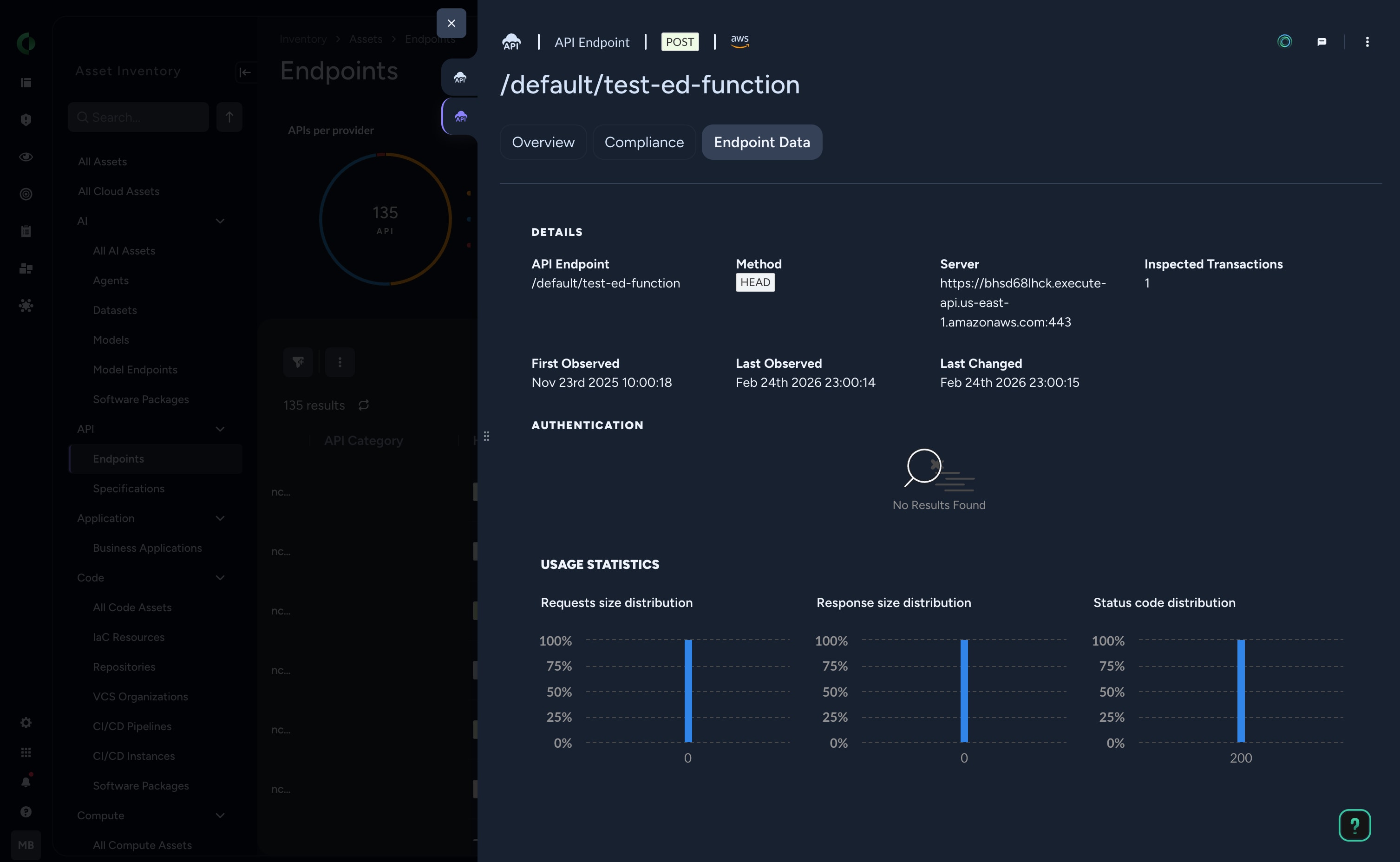Open the three-dot menu in panel header
1400x862 pixels.
[1367, 42]
